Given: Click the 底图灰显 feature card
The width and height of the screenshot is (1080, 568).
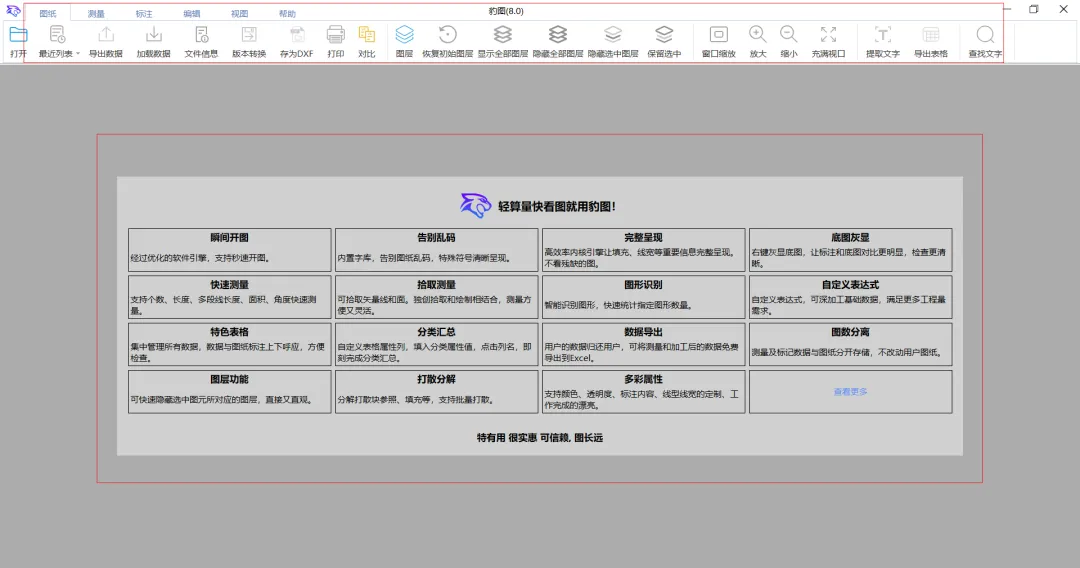Looking at the screenshot, I should [x=851, y=250].
